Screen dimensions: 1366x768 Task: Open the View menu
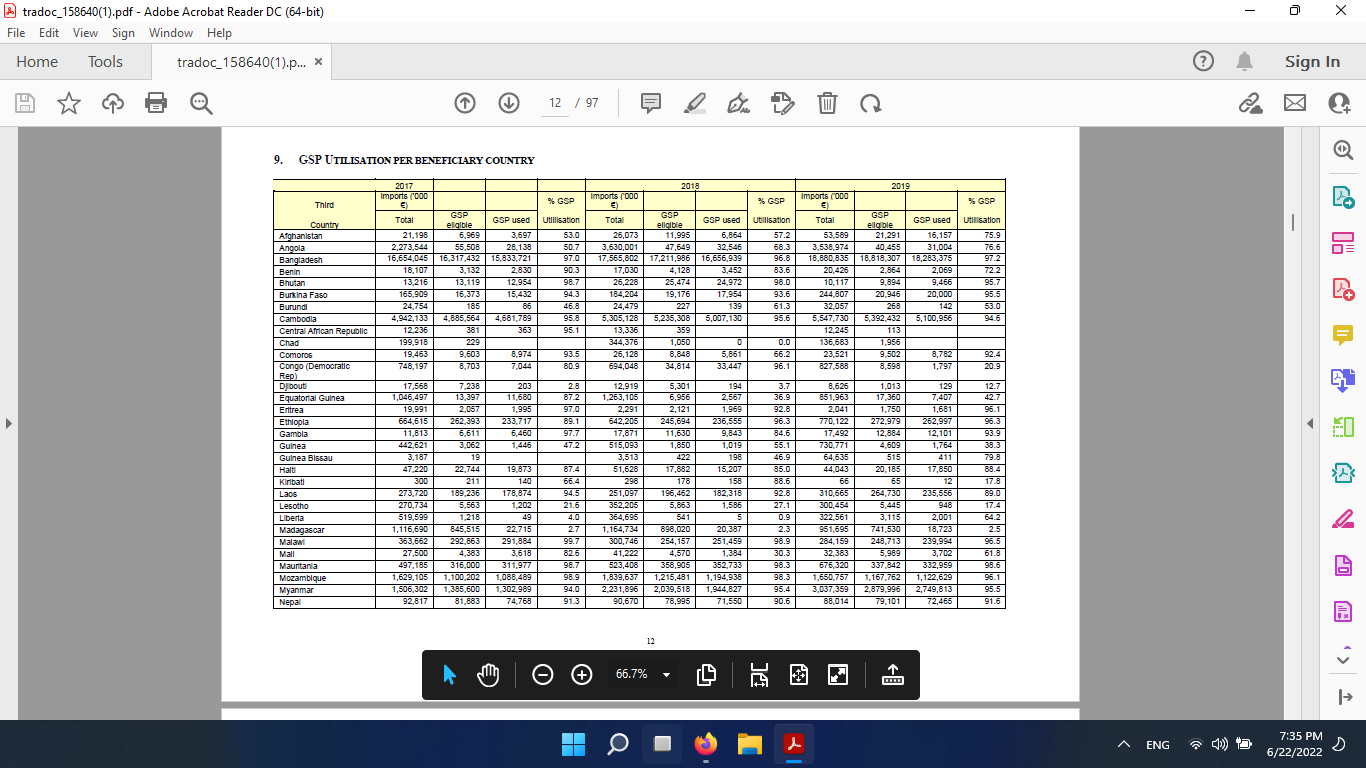86,33
